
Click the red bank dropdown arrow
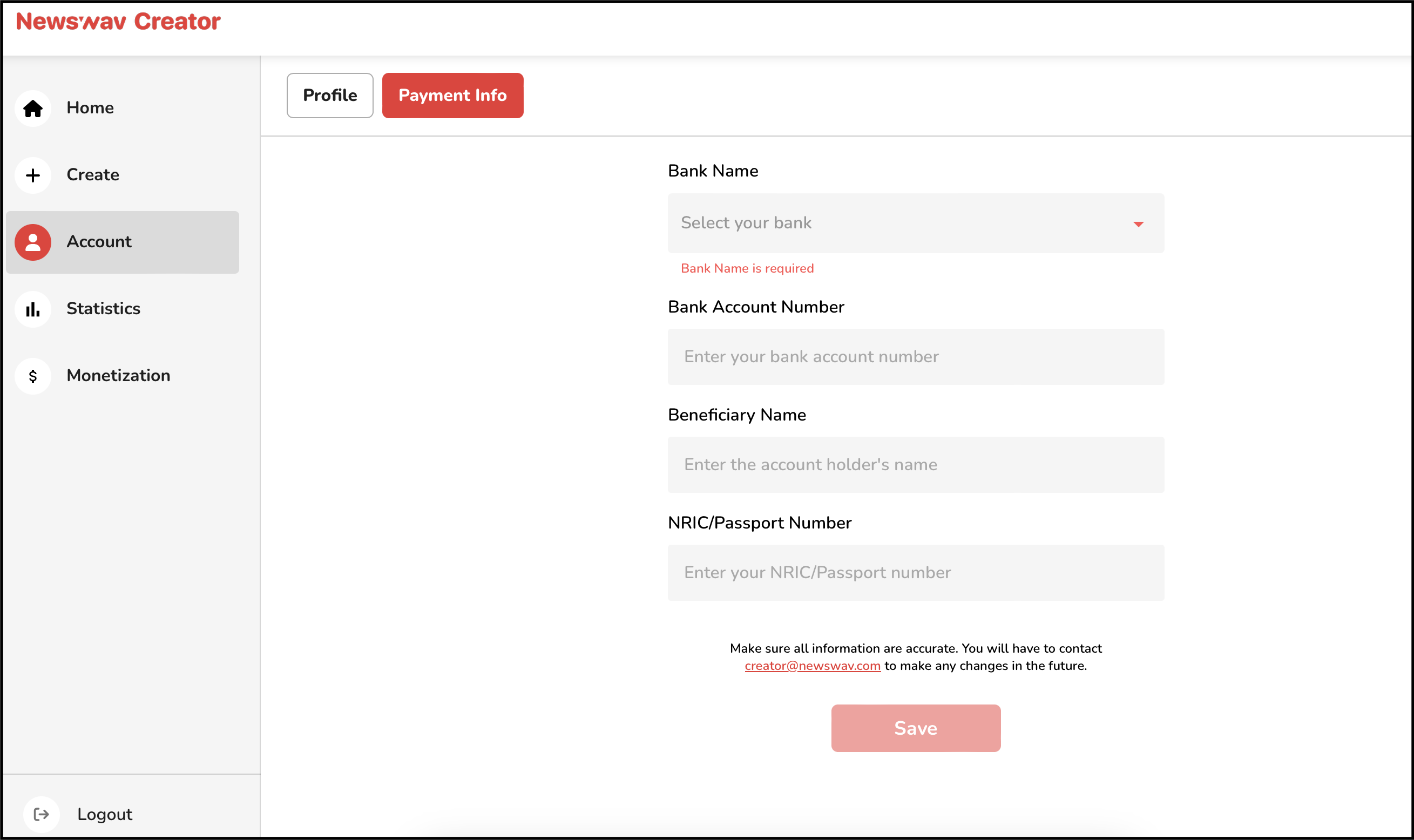[x=1138, y=224]
